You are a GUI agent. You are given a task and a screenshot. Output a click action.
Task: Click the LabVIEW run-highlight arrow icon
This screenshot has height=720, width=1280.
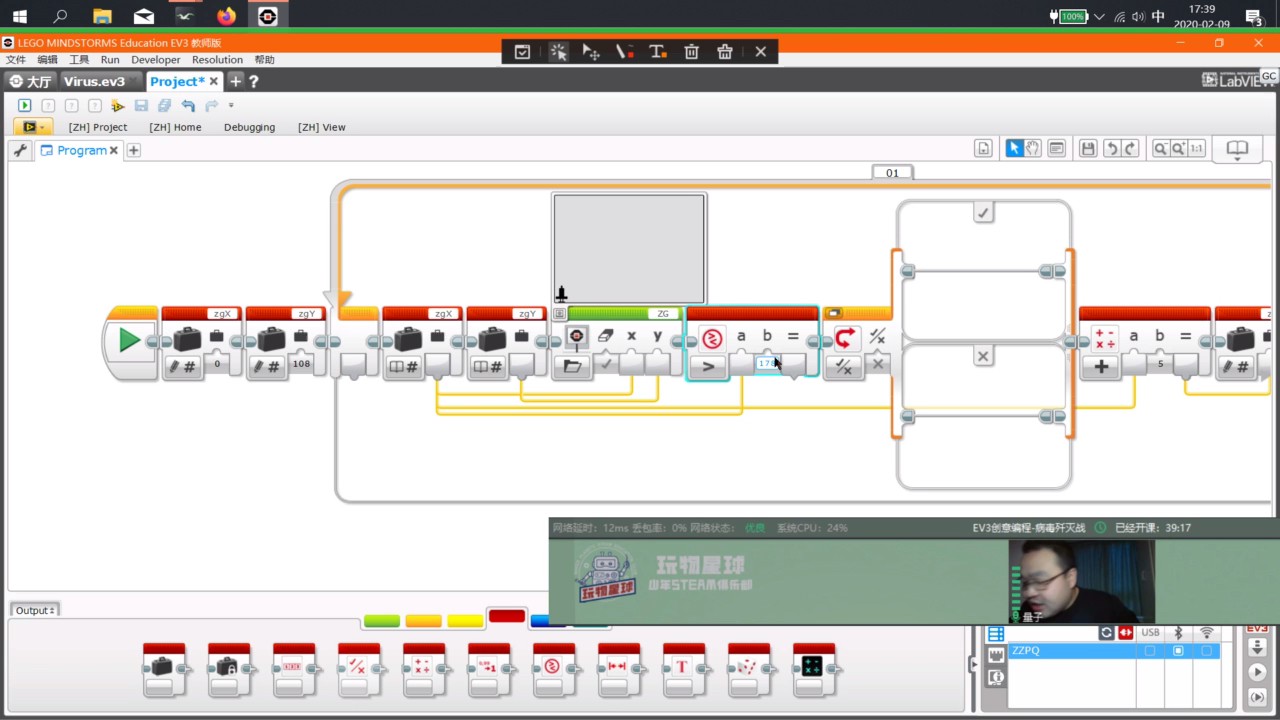(x=117, y=105)
